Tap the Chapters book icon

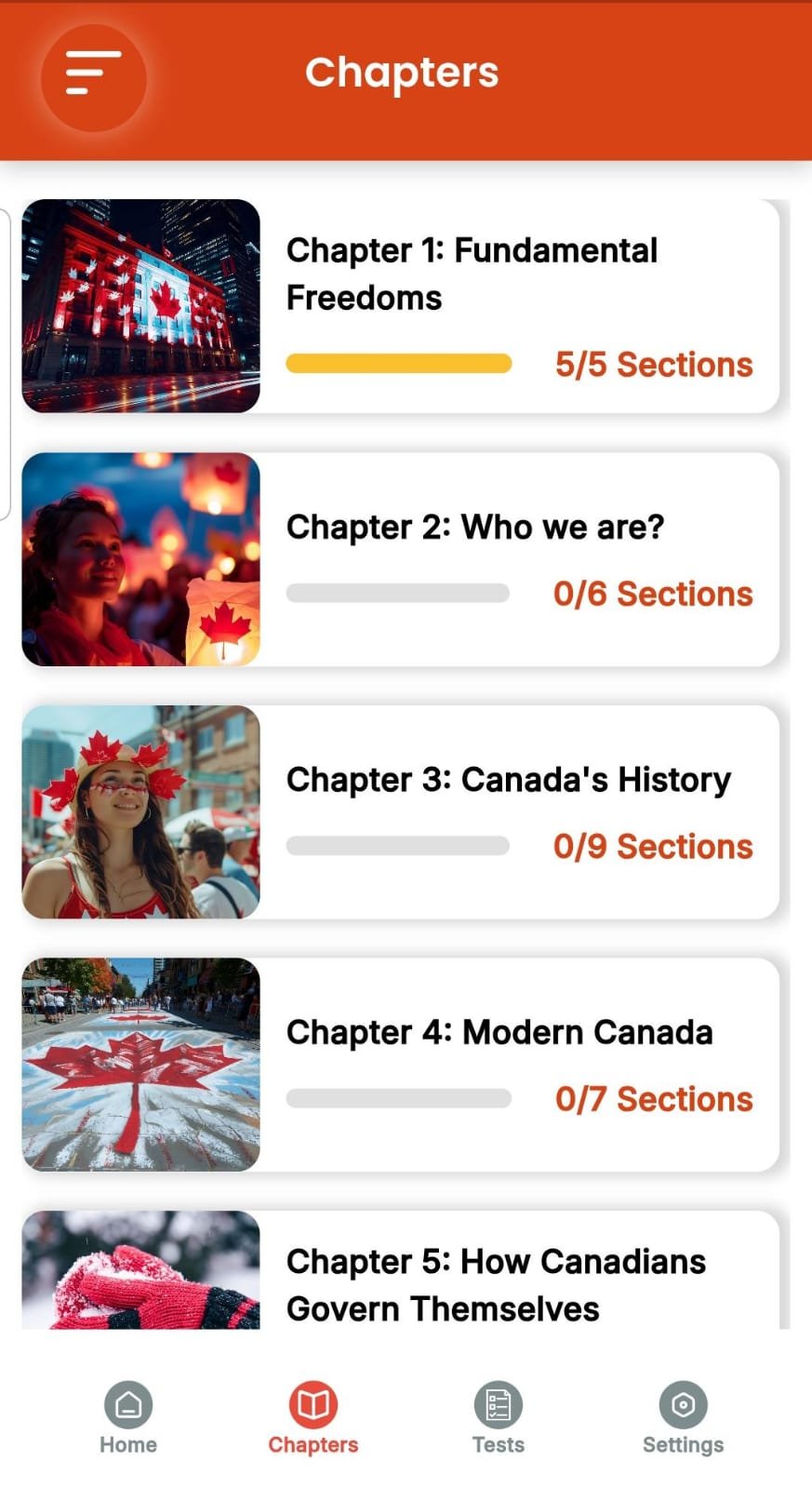click(x=313, y=1404)
